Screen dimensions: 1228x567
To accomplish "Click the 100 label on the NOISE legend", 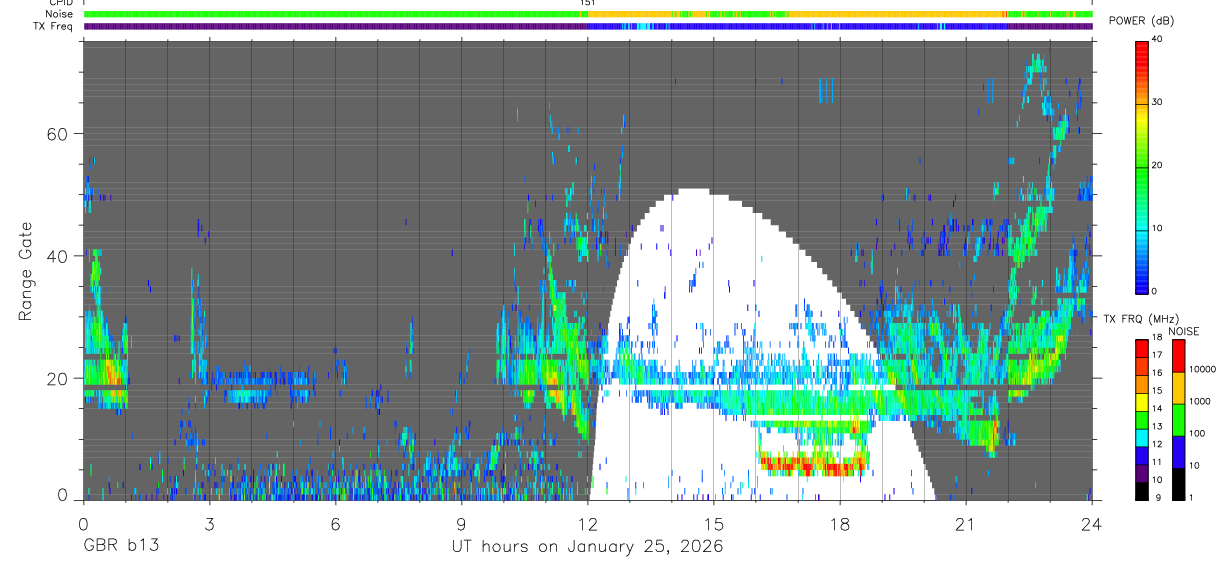I will click(x=1198, y=433).
